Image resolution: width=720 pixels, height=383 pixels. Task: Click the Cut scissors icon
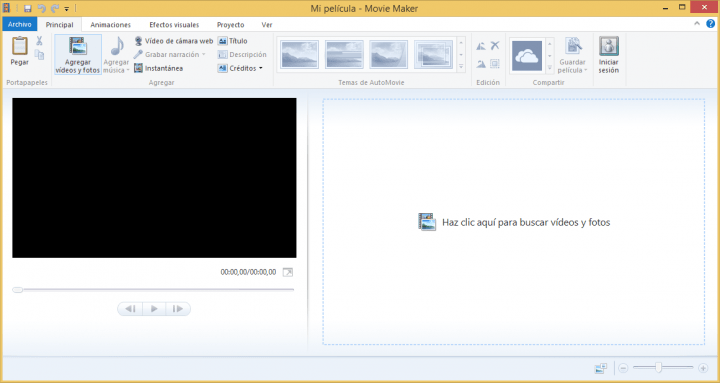coord(39,41)
